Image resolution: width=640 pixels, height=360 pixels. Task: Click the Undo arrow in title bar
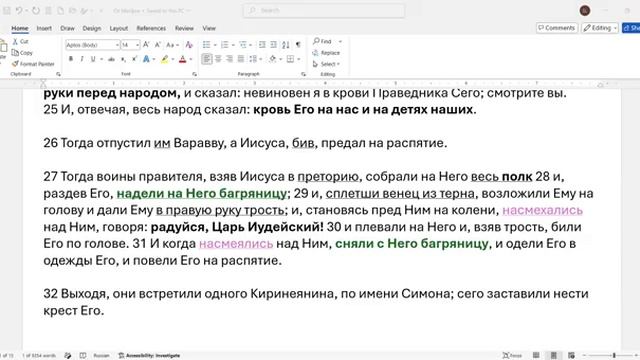tap(19, 11)
